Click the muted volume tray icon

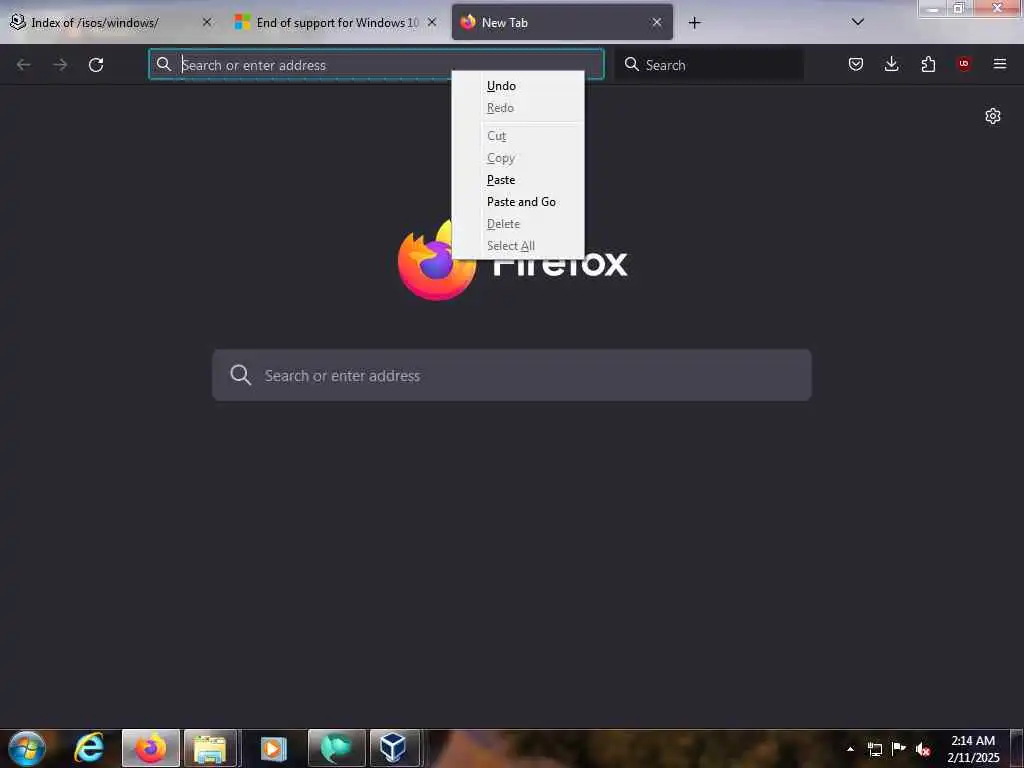coord(923,749)
